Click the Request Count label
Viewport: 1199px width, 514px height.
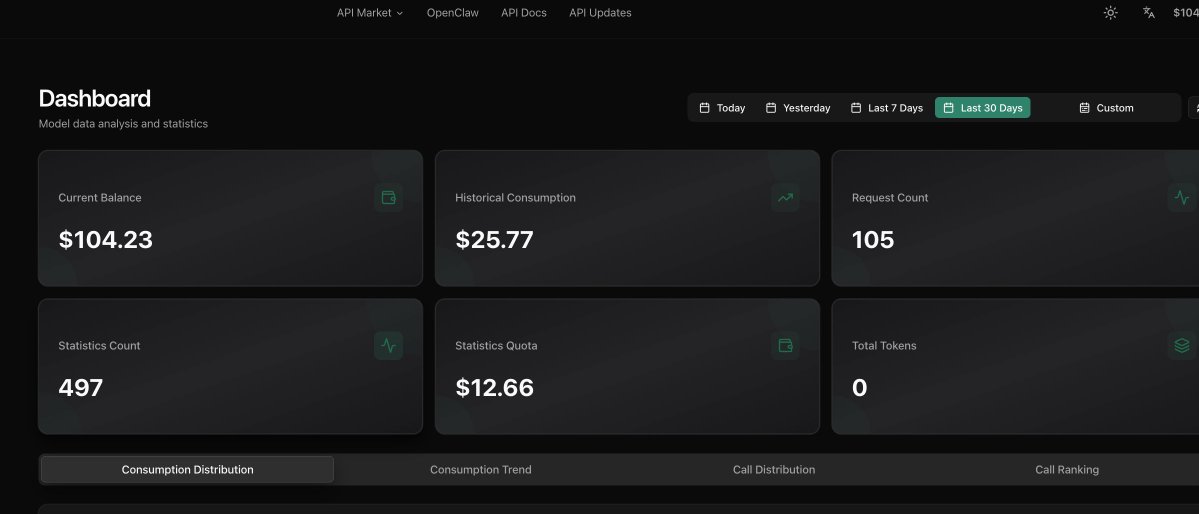pos(890,197)
